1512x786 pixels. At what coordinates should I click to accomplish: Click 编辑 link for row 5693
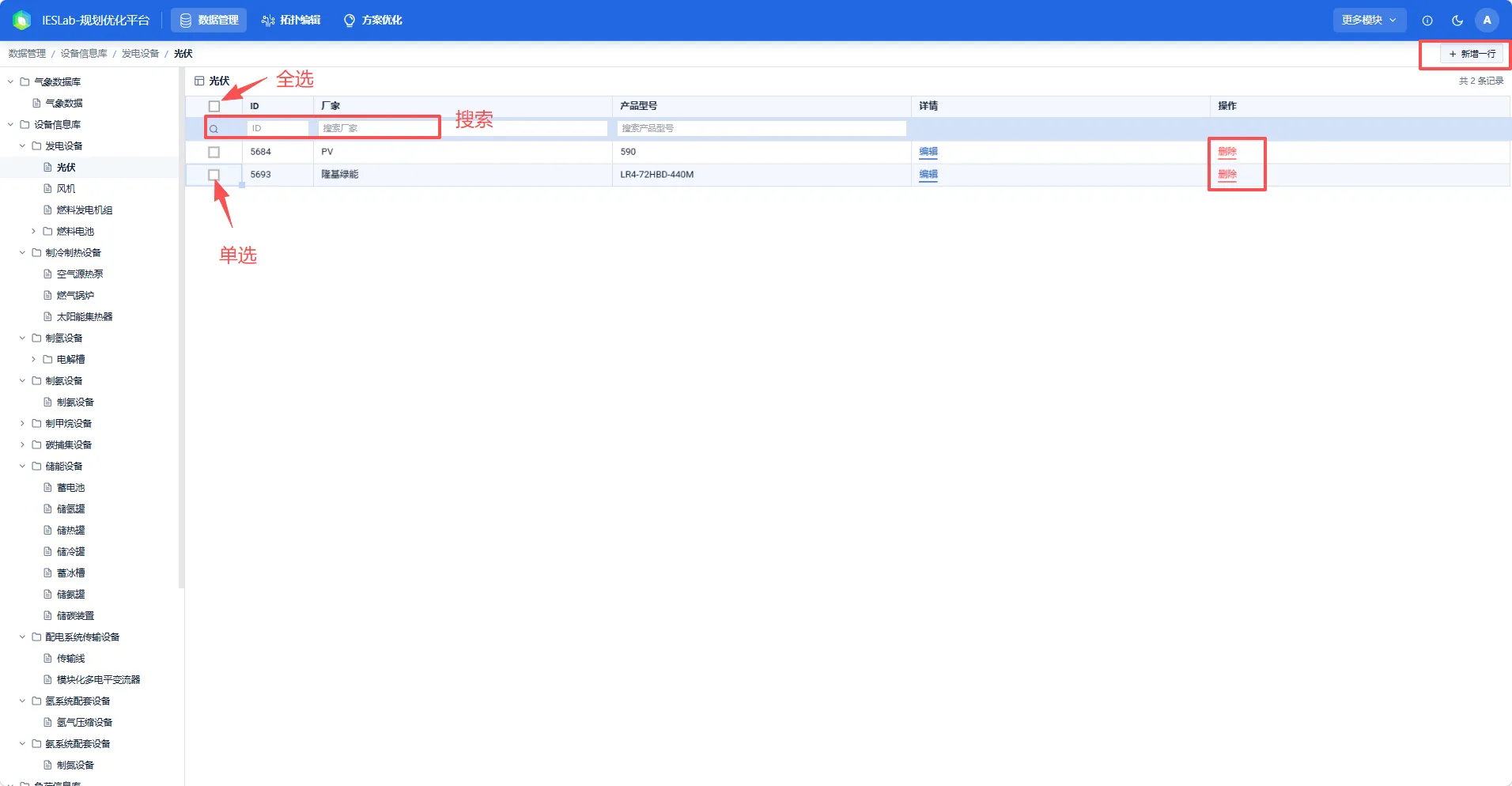tap(928, 175)
